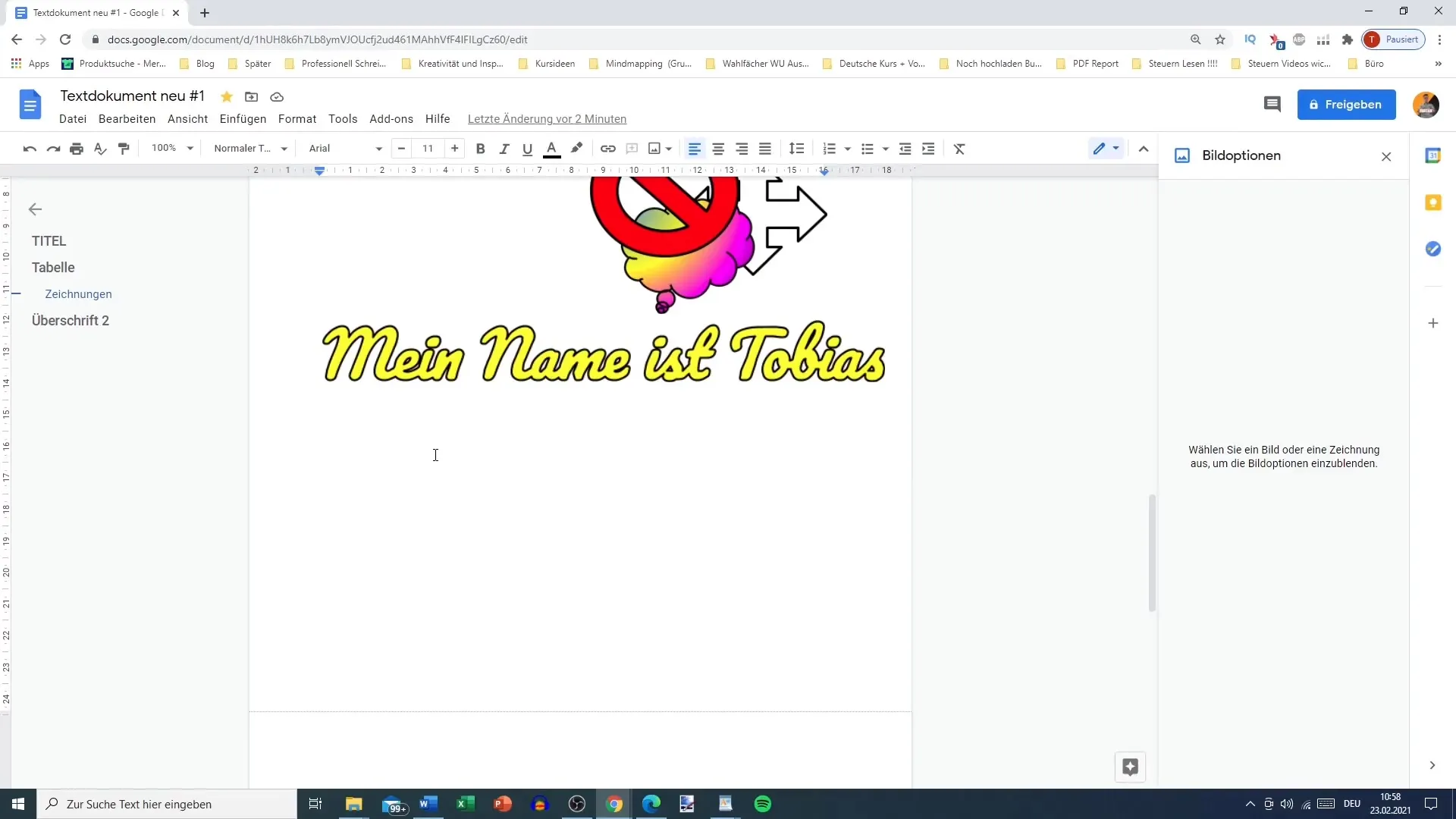This screenshot has width=1456, height=819.
Task: Jump to the TITEL outline heading
Action: coord(49,241)
